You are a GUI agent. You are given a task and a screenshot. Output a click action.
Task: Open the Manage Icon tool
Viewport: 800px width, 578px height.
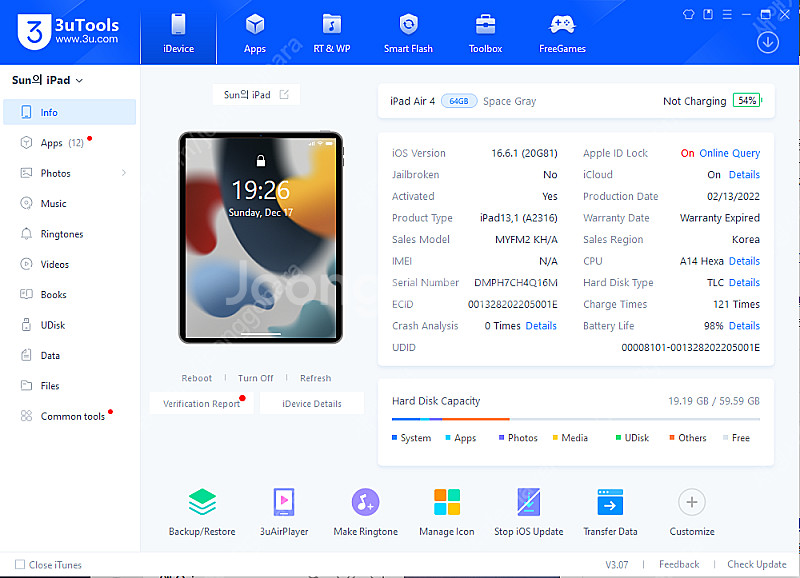click(447, 512)
